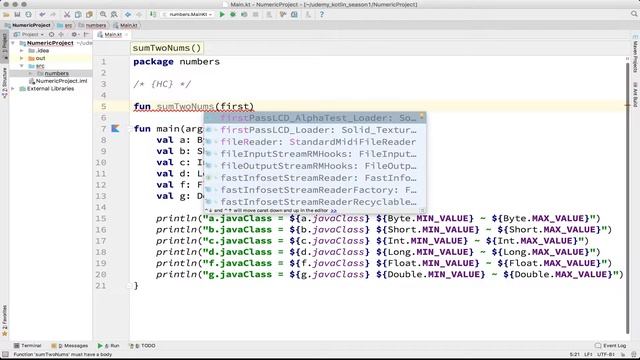This screenshot has height=360, width=640.
Task: Click the navigate Back arrow icon
Action: pos(128,14)
